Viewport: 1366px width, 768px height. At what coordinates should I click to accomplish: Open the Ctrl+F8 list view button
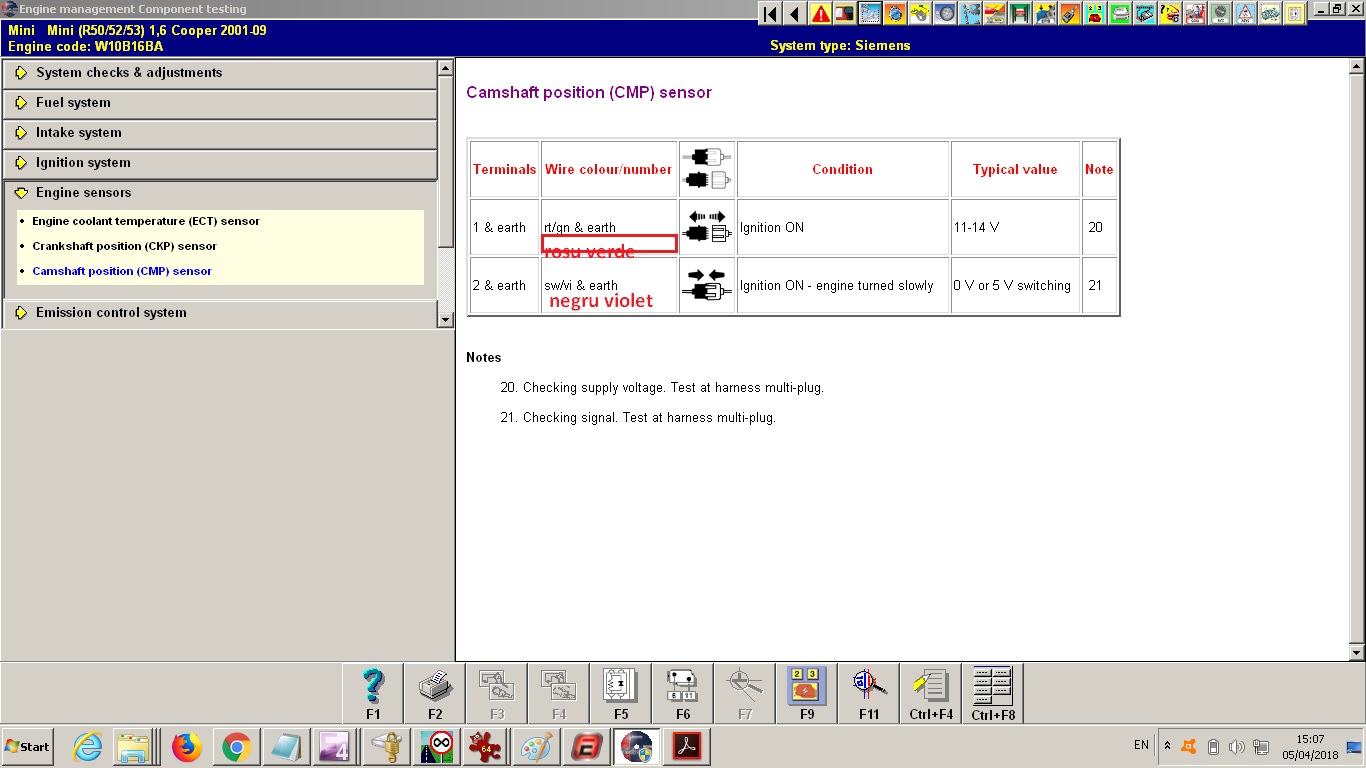[993, 693]
